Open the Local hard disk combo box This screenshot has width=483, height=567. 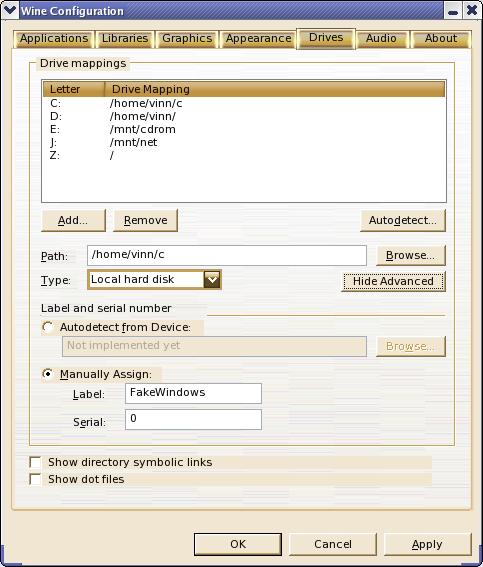coord(154,280)
